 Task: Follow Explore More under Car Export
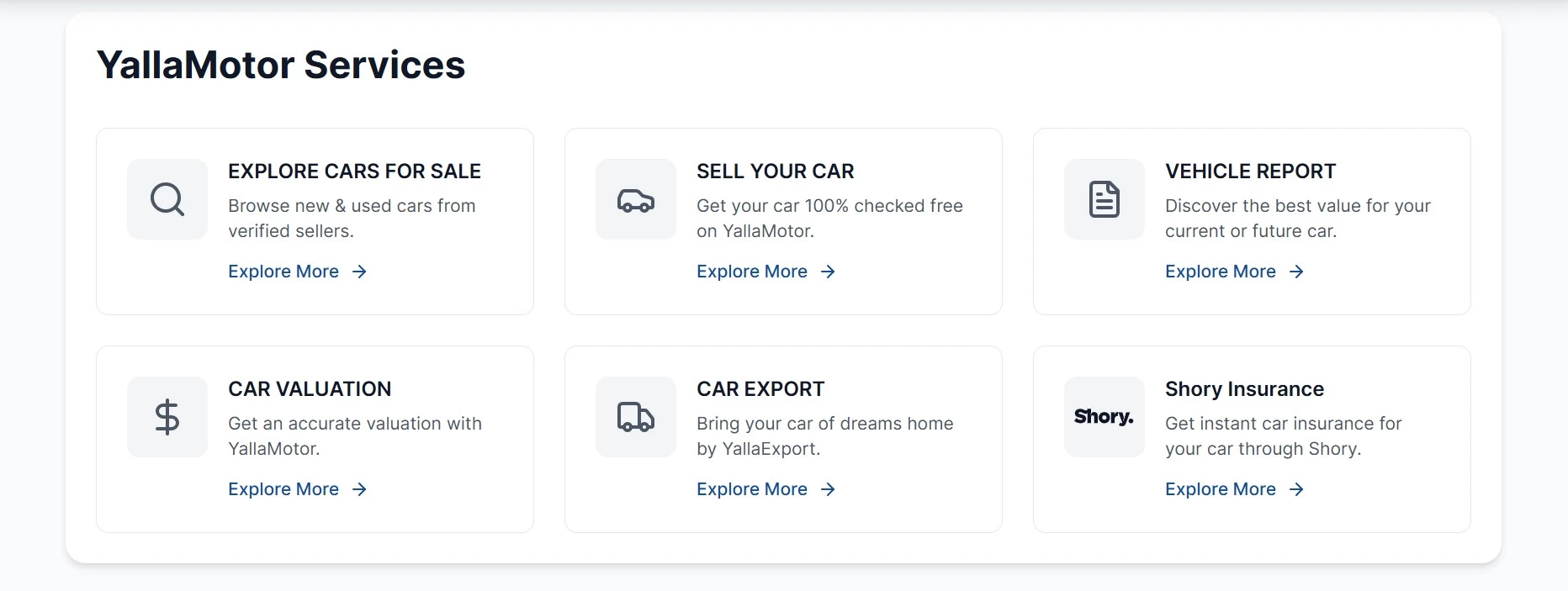point(752,489)
